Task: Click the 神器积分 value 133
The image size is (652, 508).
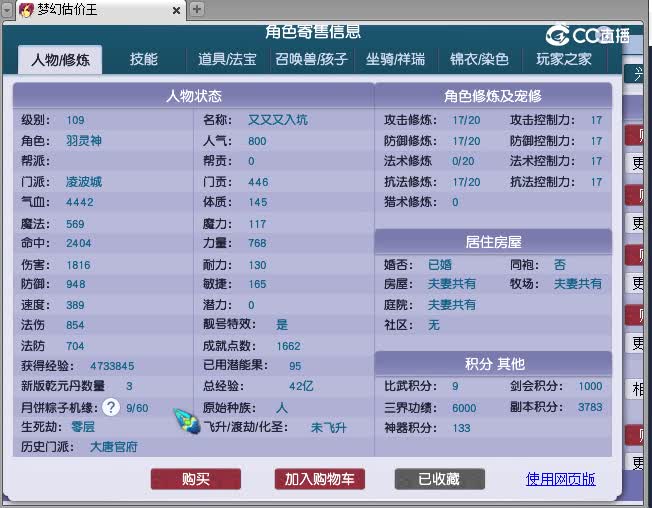Action: [x=462, y=428]
